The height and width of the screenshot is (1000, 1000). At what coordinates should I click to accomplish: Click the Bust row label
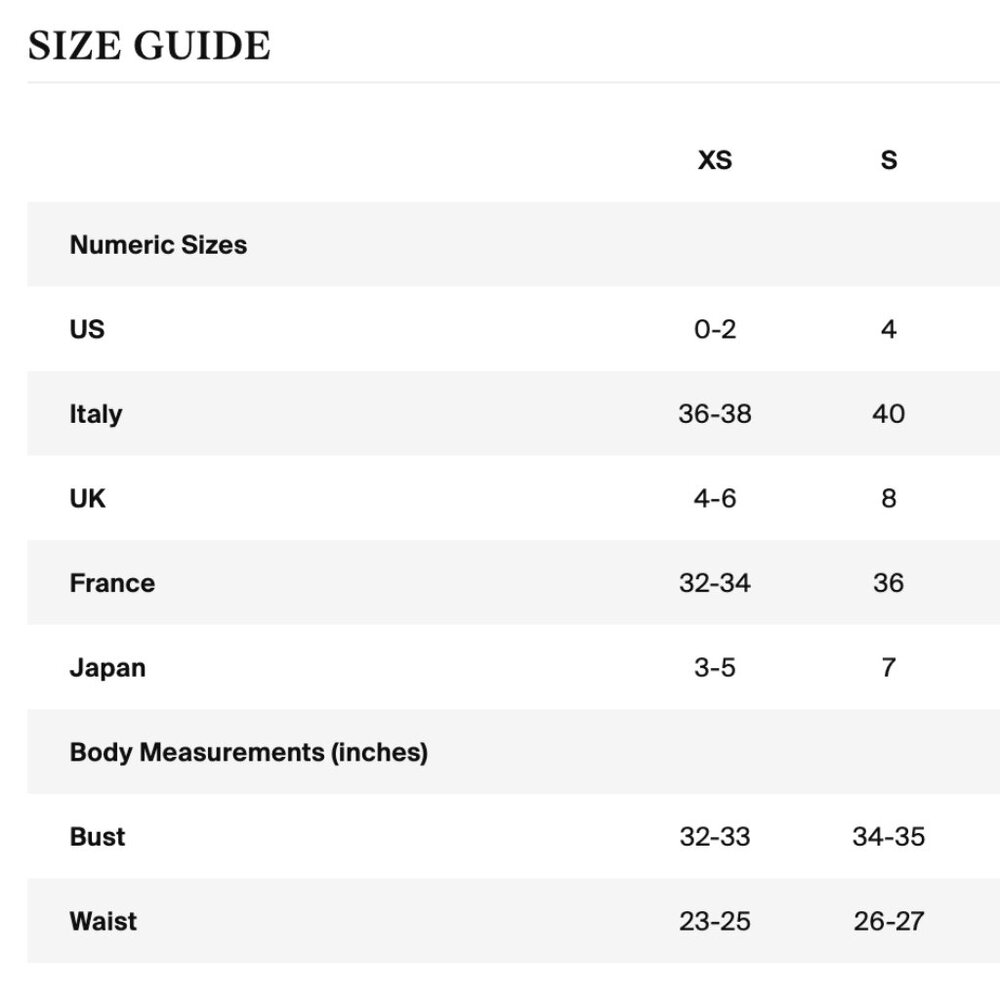pyautogui.click(x=98, y=837)
